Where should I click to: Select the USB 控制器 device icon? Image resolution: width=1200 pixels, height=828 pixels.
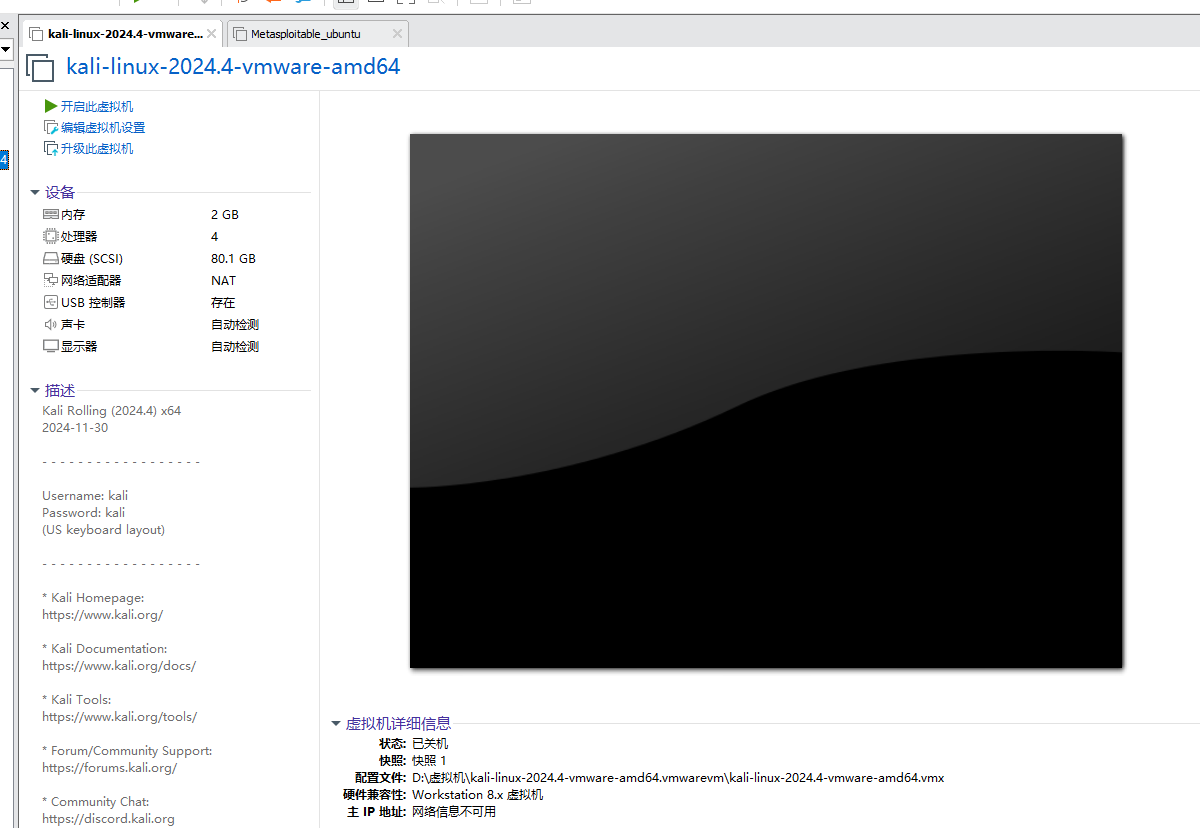[x=51, y=302]
